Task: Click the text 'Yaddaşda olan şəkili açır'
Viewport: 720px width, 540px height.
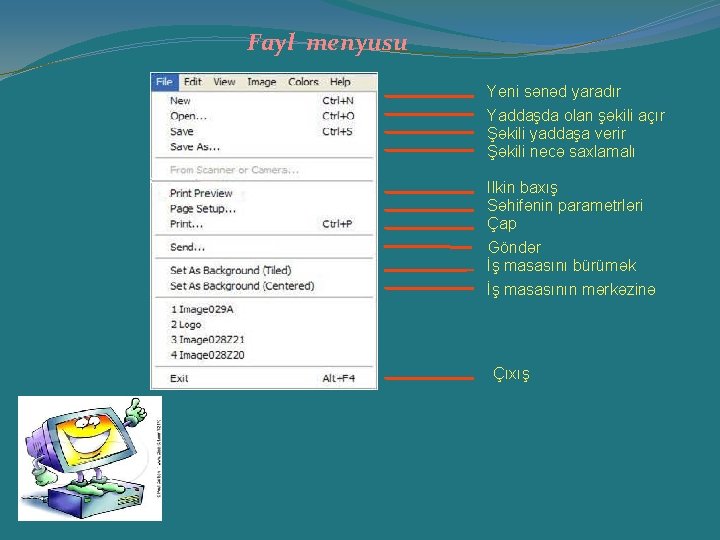Action: tap(575, 115)
